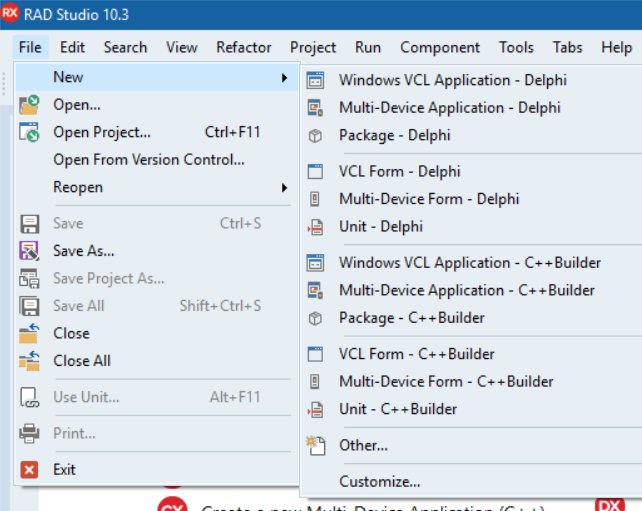Click the Unit - Delphi icon
Viewport: 642px width, 511px height.
[316, 227]
